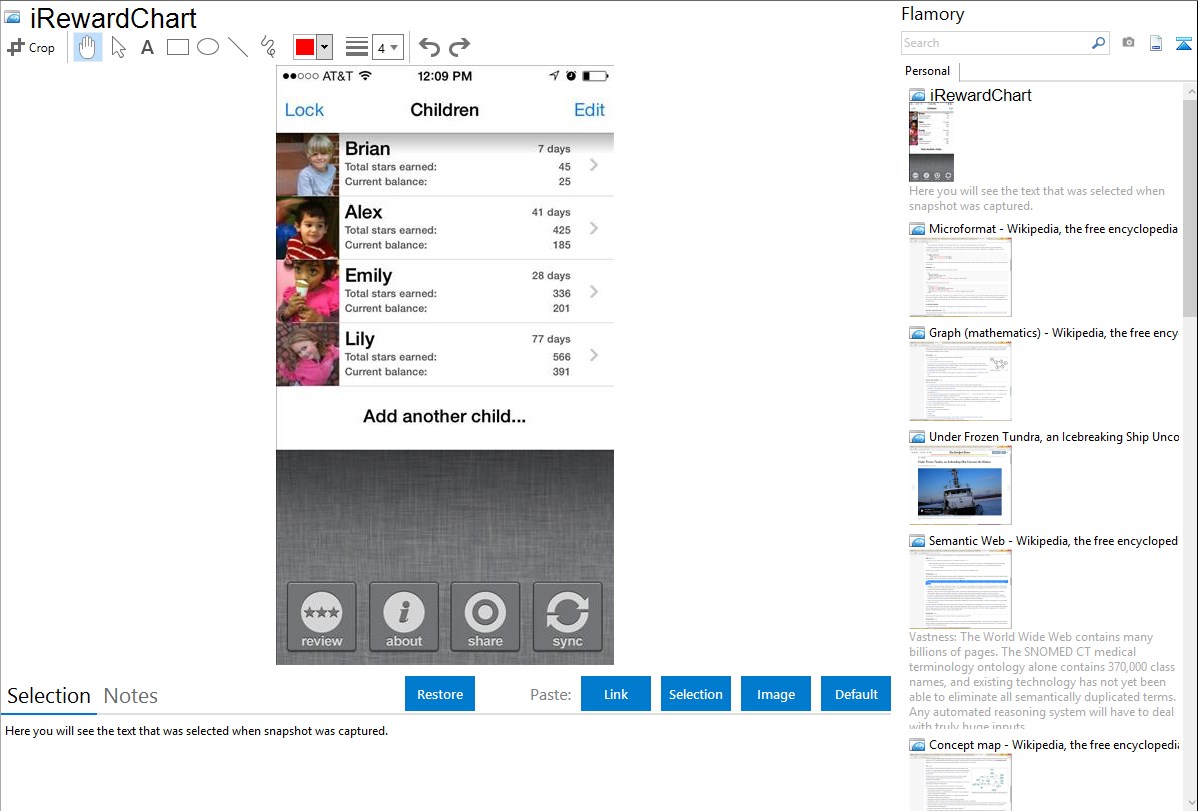Open the line width dropdown showing 4
The image size is (1198, 811).
[x=388, y=47]
